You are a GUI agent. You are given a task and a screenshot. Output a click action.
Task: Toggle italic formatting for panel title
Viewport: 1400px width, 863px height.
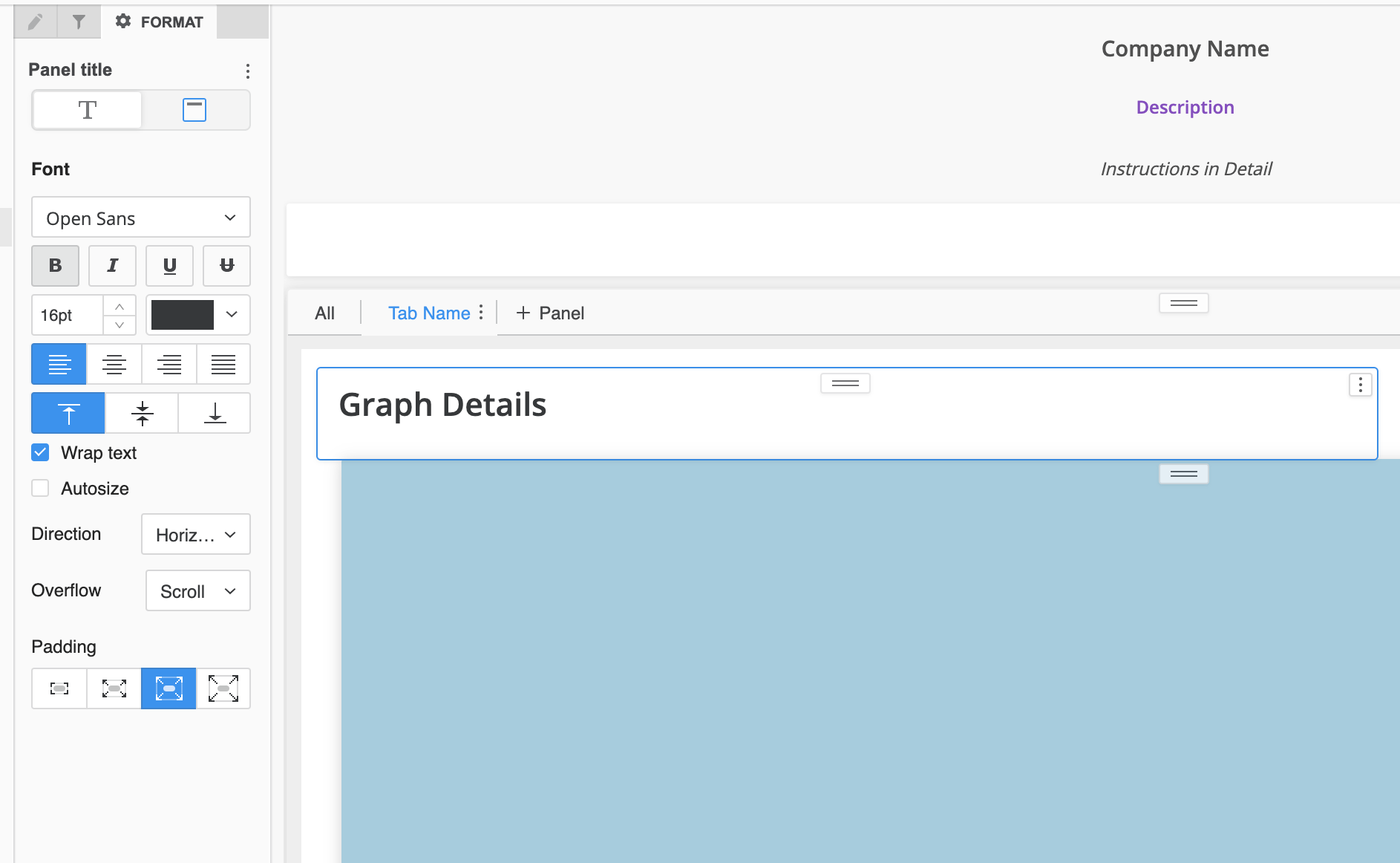(112, 265)
